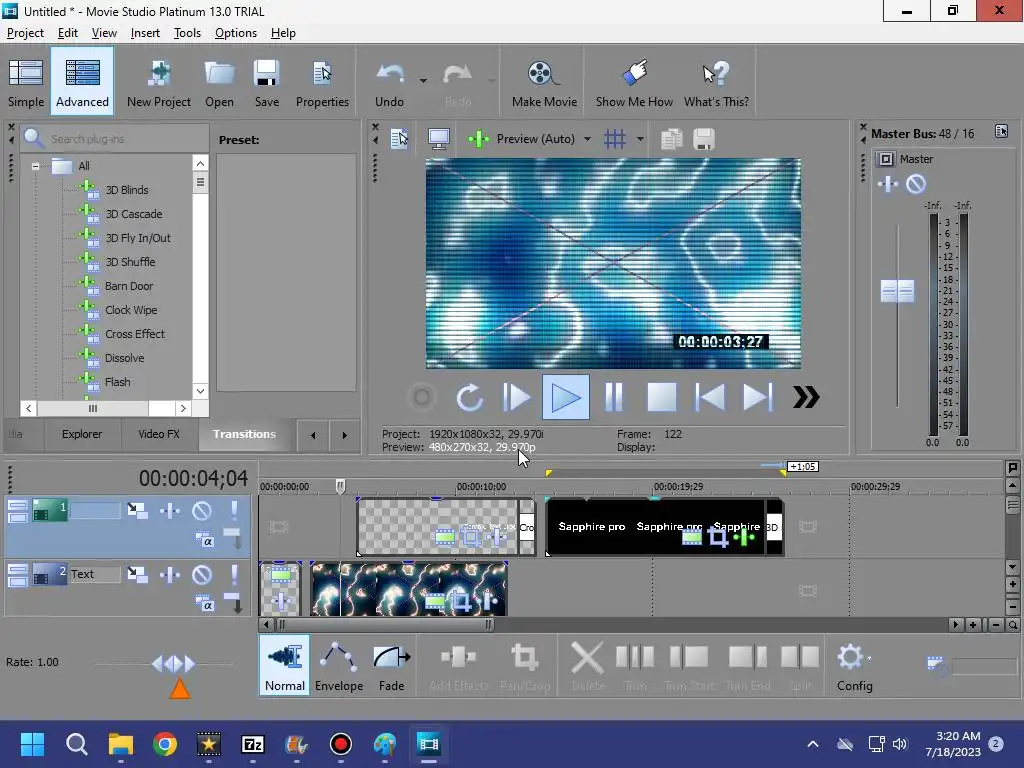Open Master FX on Master Bus

click(888, 184)
